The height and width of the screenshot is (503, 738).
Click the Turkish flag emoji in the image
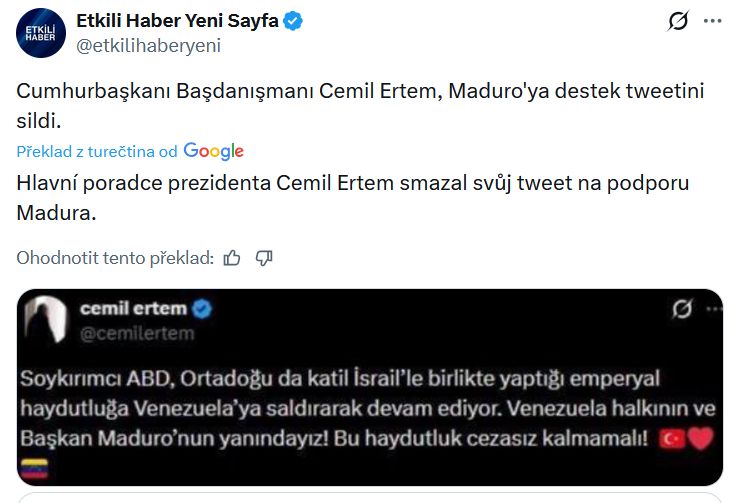673,438
